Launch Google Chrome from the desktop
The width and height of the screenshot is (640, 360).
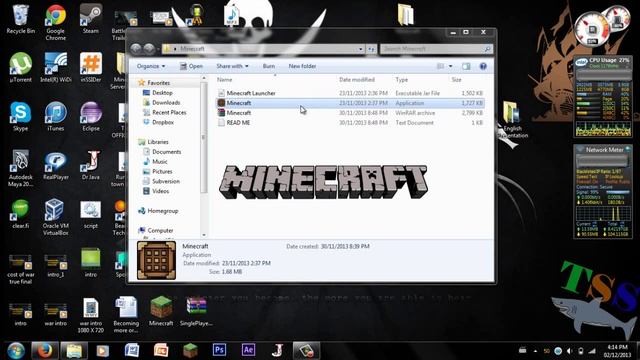coord(56,21)
